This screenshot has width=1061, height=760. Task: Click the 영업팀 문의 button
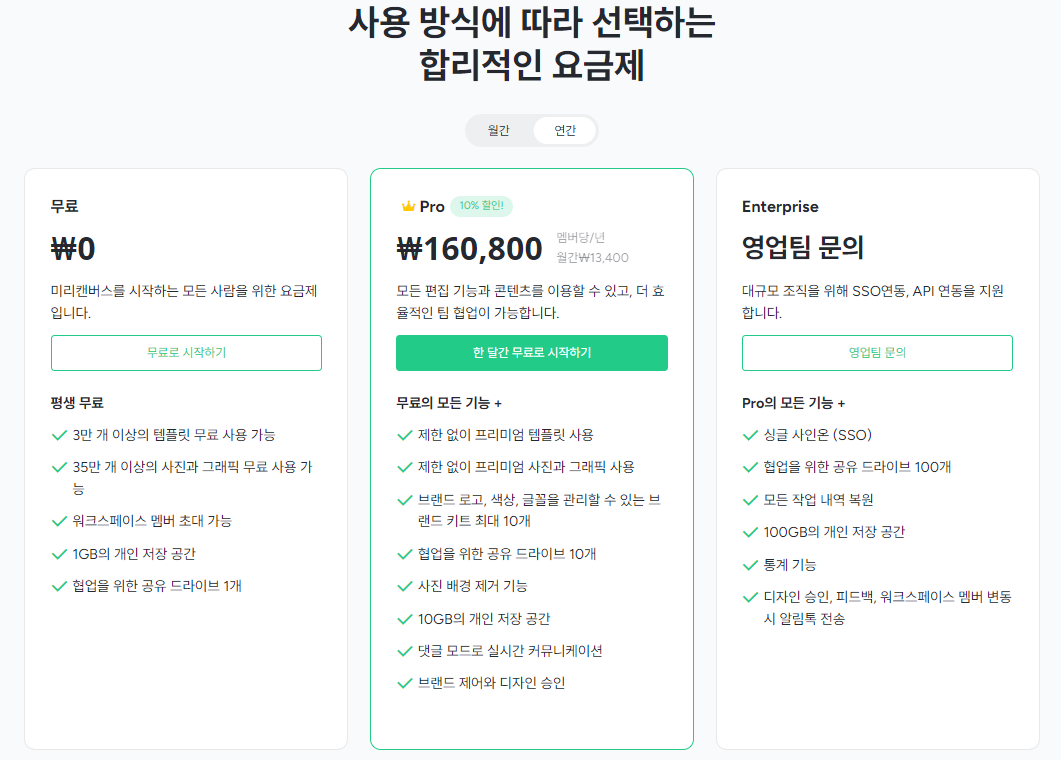click(x=877, y=352)
